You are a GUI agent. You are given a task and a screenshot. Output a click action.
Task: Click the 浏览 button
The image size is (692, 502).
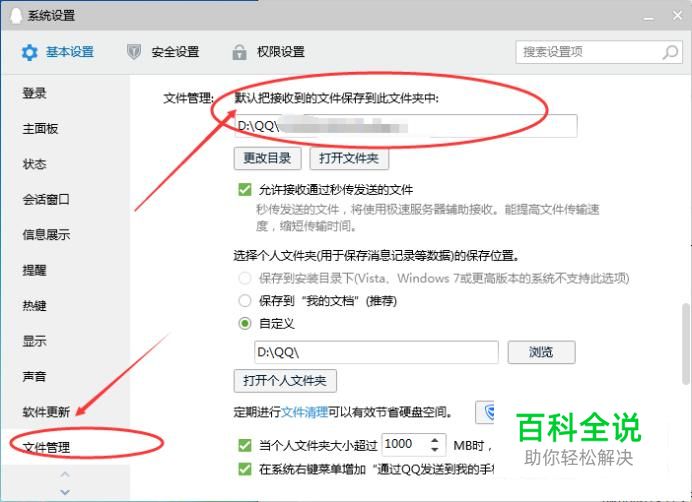(542, 352)
